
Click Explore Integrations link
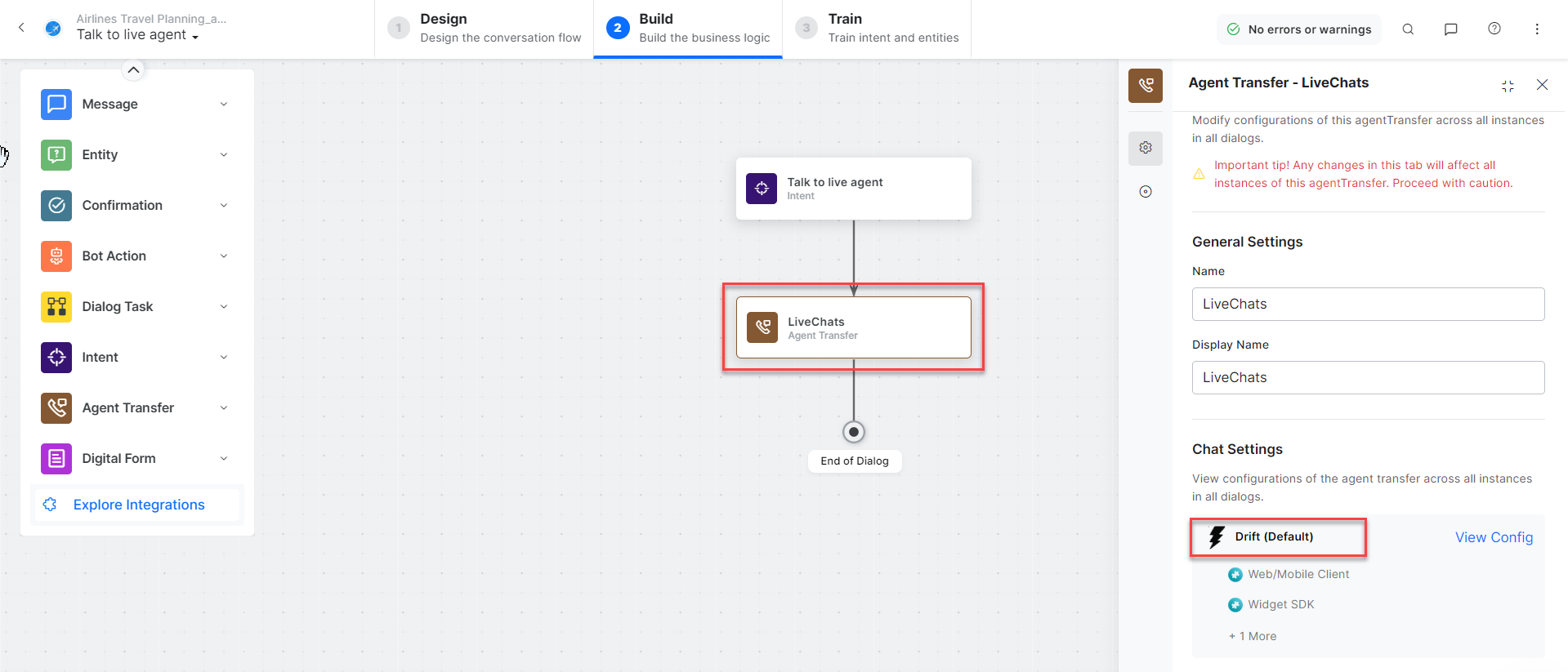click(139, 505)
